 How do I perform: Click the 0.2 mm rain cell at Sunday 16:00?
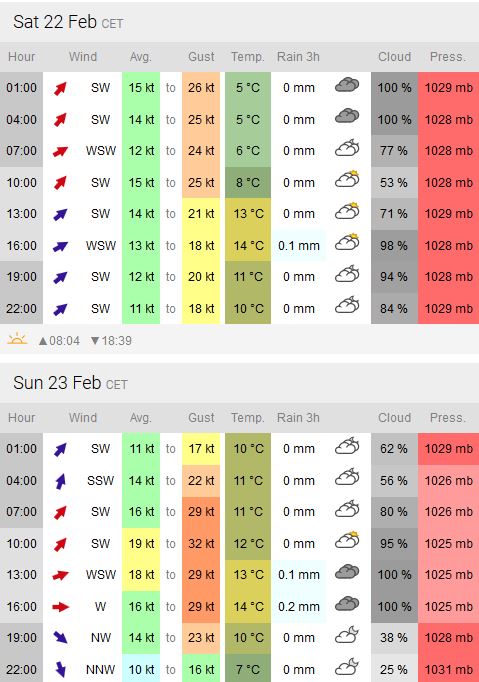pyautogui.click(x=299, y=606)
